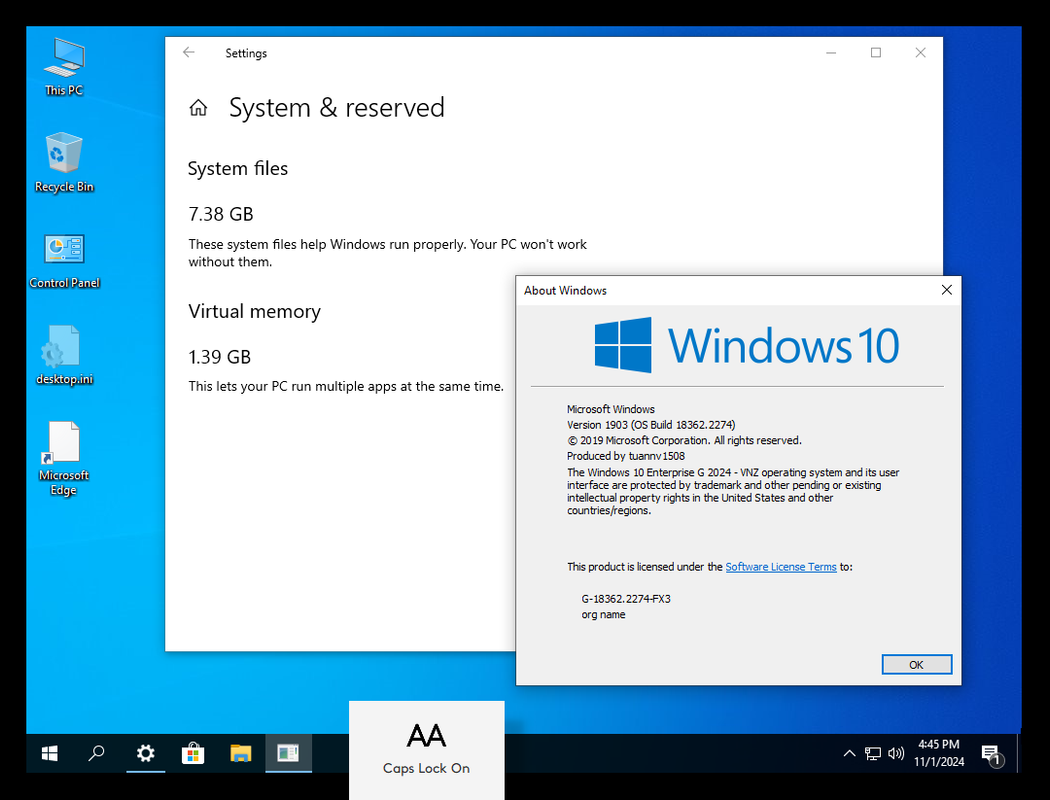Select the About Windows taskbar item
Screen dimensions: 1050x800
pyautogui.click(x=288, y=754)
